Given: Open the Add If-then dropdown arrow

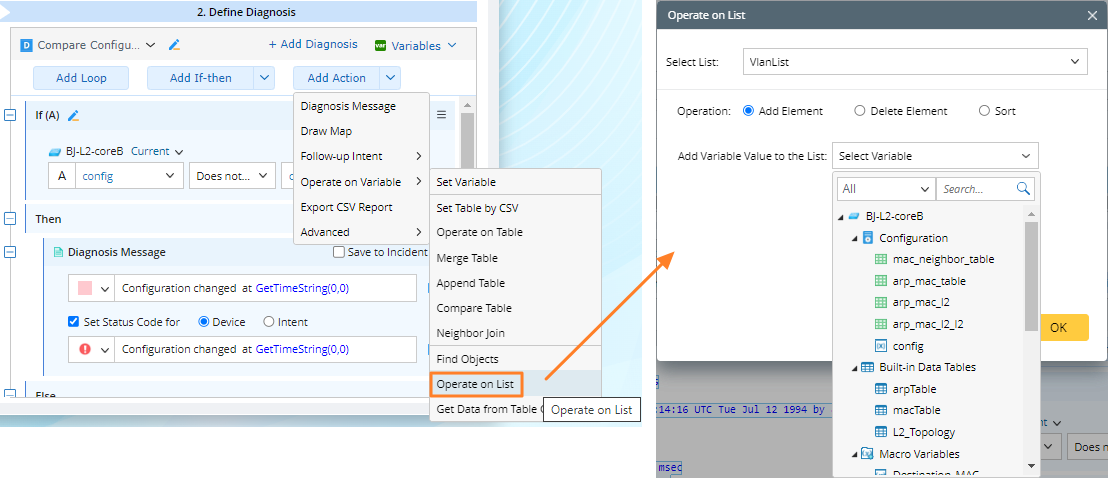Looking at the screenshot, I should tap(265, 78).
